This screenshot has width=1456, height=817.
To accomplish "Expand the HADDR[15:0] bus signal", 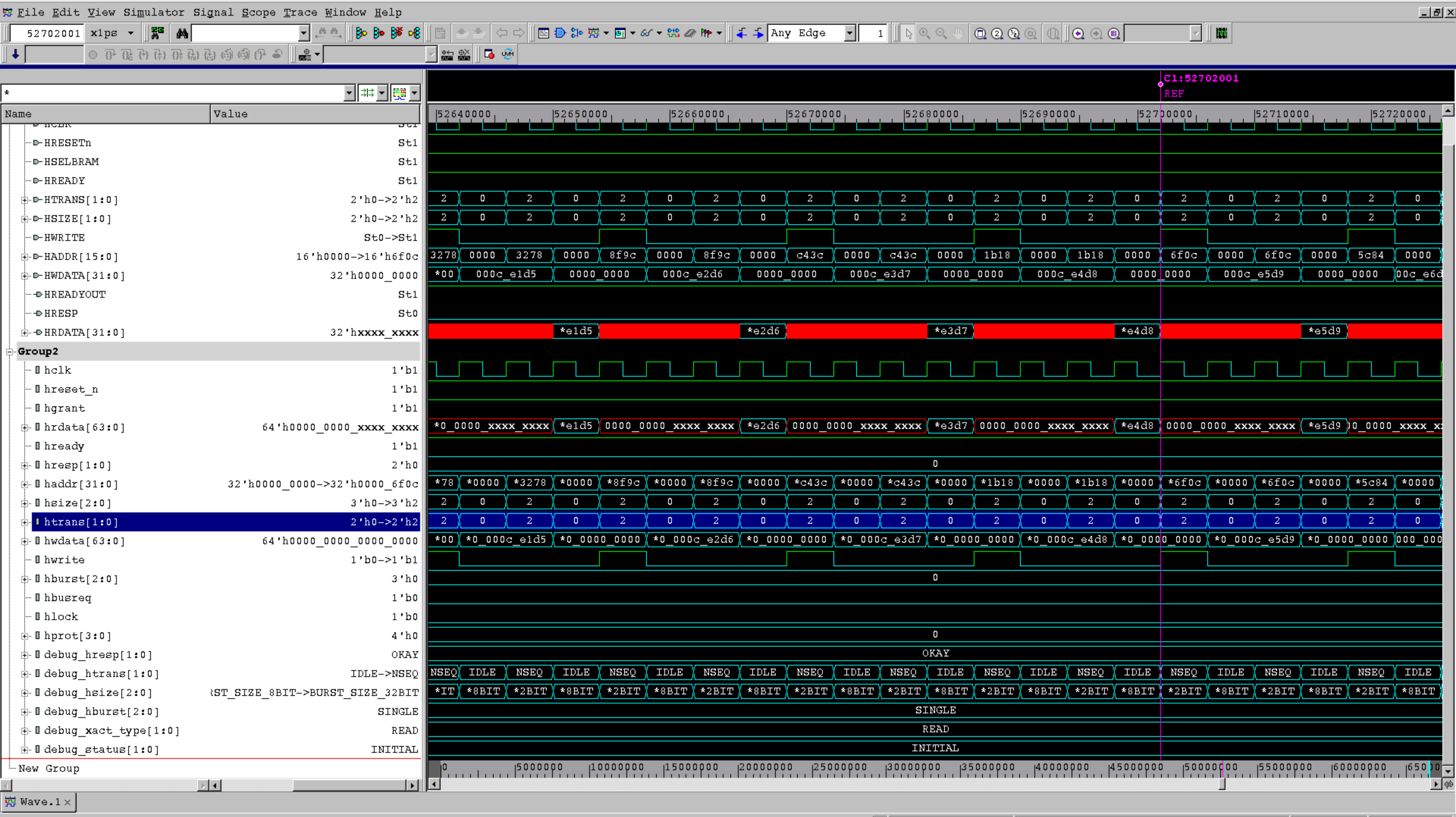I will 24,257.
